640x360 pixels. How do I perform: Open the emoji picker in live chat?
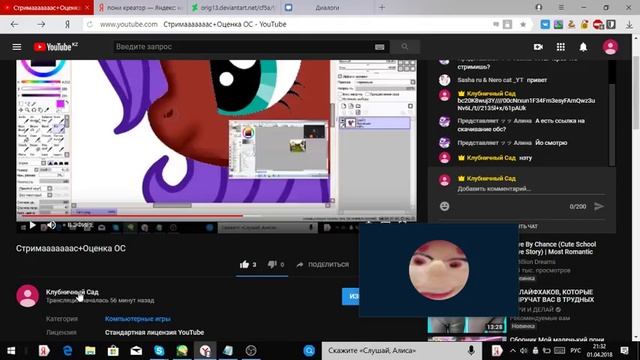coord(444,206)
